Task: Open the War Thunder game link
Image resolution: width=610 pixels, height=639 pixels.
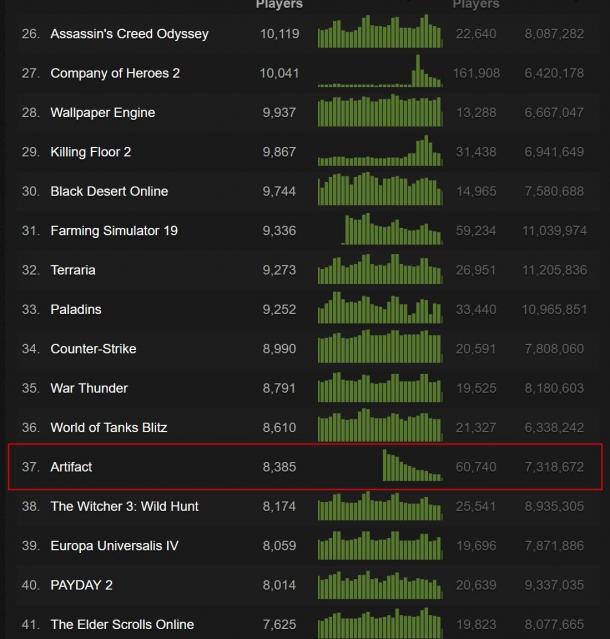Action: coord(89,388)
